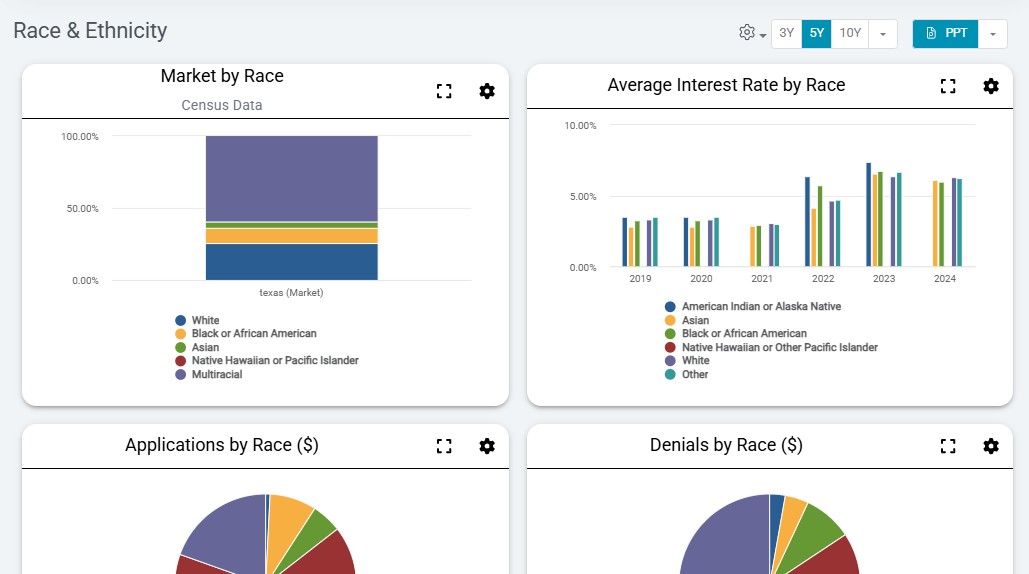Expand Applications by Race chart fullscreen

444,446
